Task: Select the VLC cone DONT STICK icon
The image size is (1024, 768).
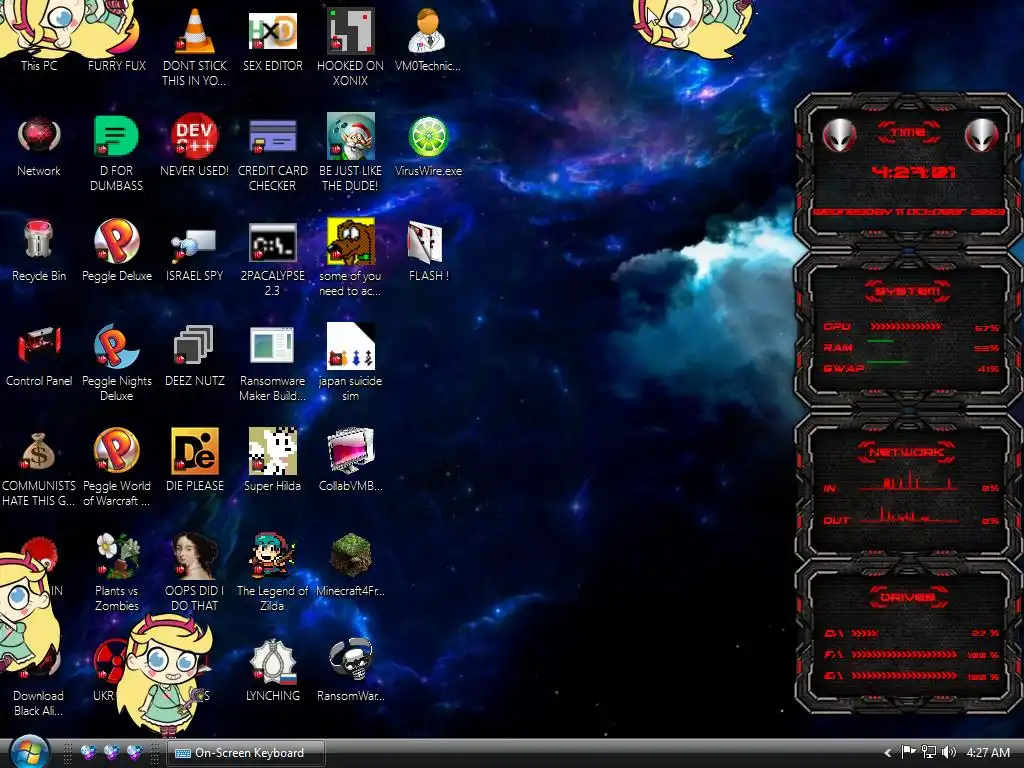Action: coord(195,31)
